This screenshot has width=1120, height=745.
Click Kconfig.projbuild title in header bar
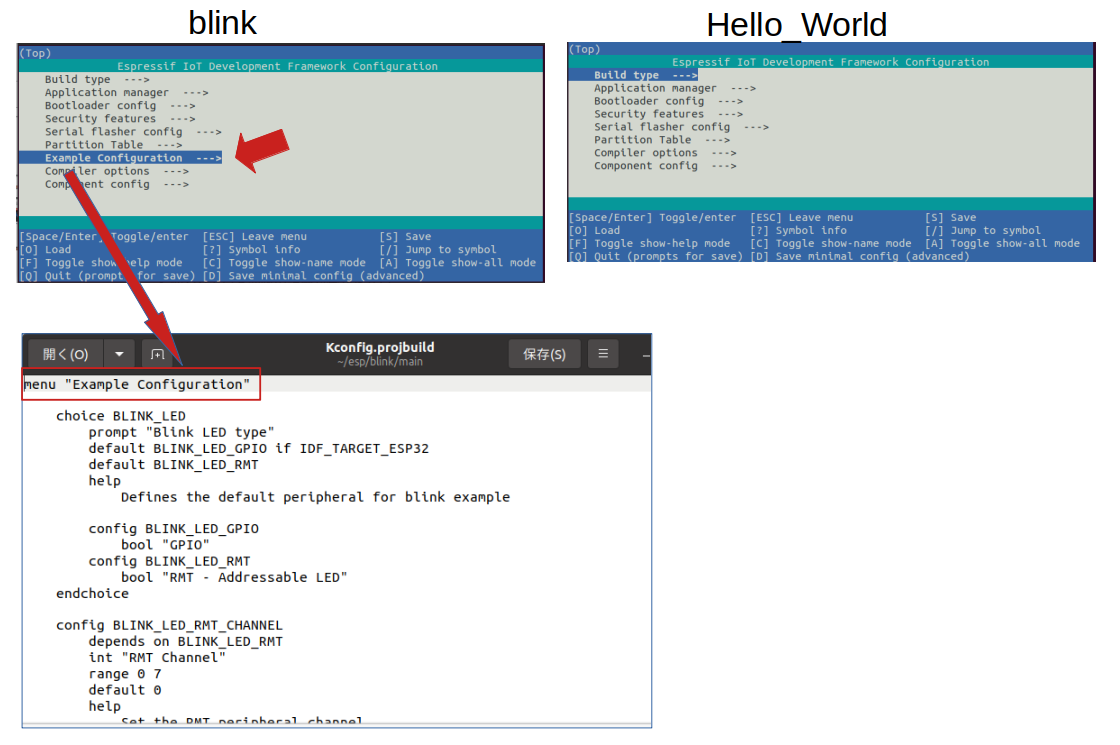(x=380, y=347)
